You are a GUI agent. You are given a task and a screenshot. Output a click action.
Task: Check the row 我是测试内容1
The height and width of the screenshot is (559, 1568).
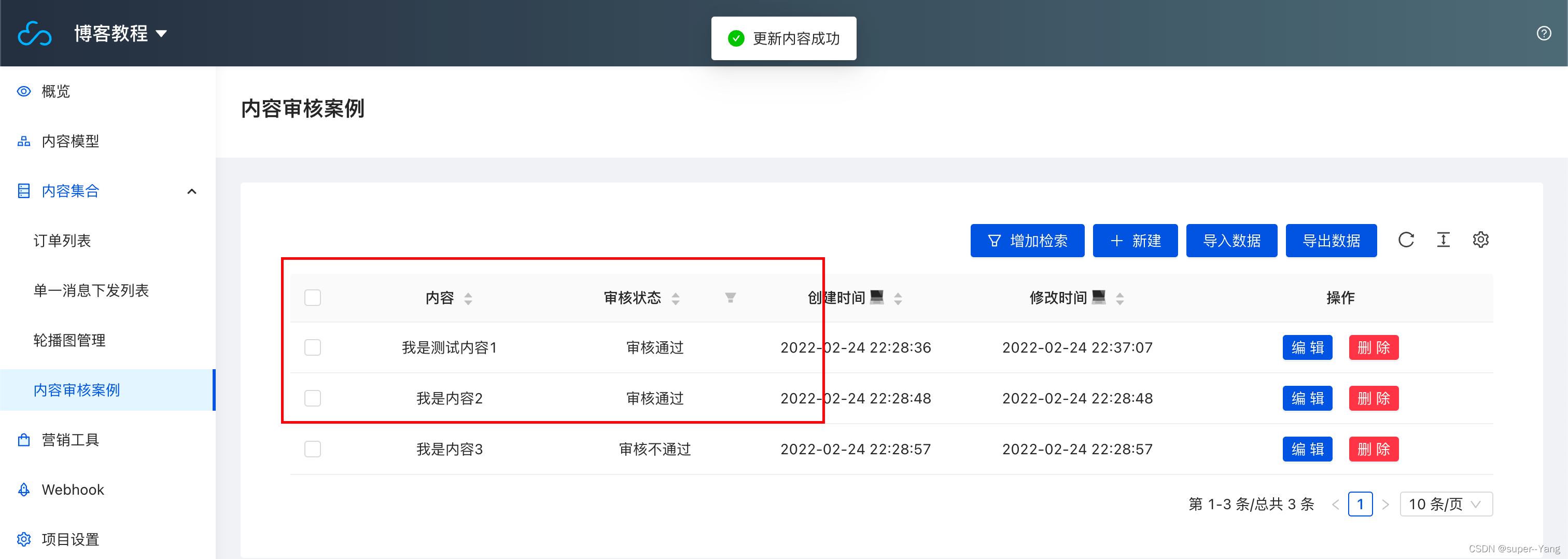pos(312,348)
